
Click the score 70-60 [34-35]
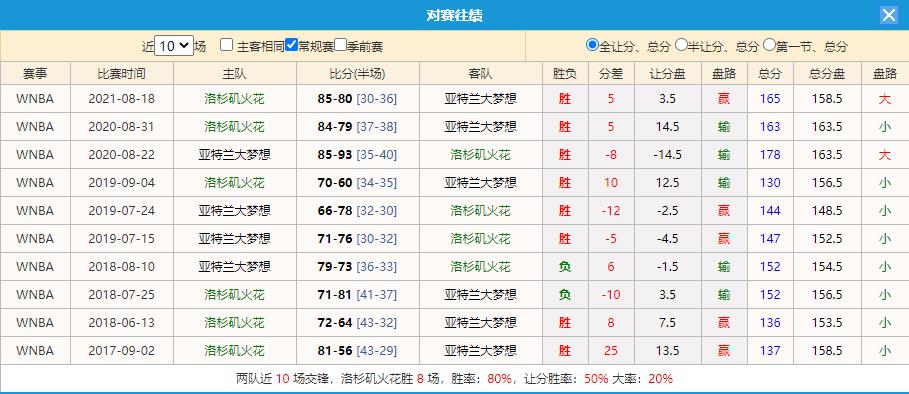click(358, 183)
